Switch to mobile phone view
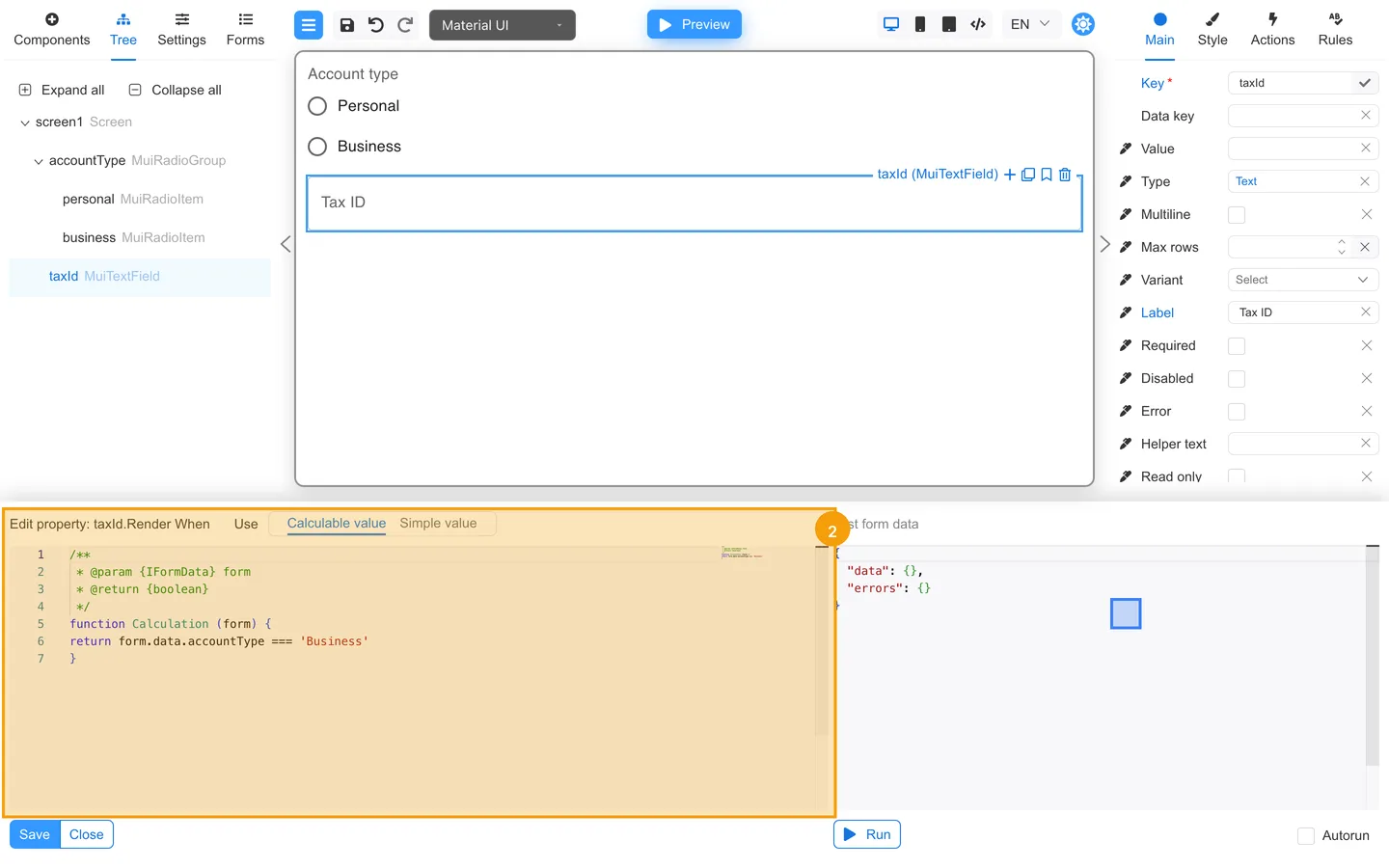The image size is (1389, 868). click(920, 24)
